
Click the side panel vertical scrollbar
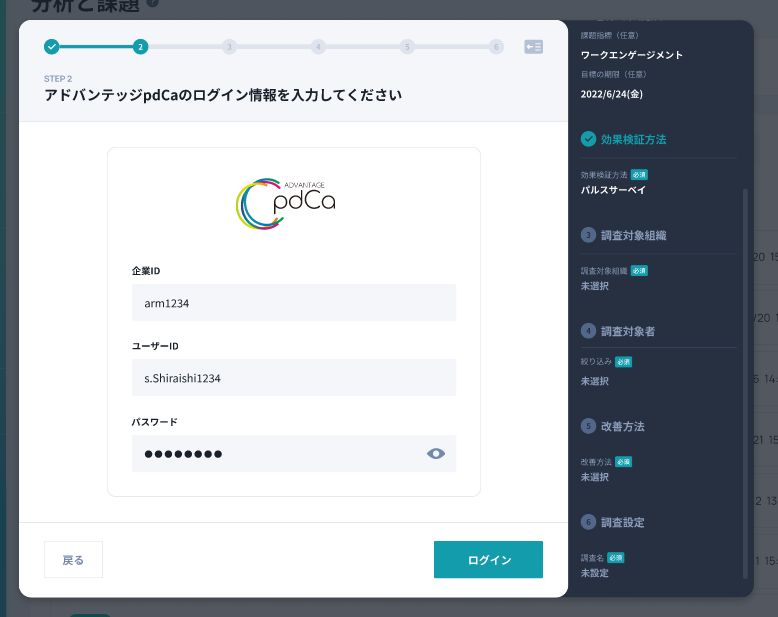pos(745,383)
